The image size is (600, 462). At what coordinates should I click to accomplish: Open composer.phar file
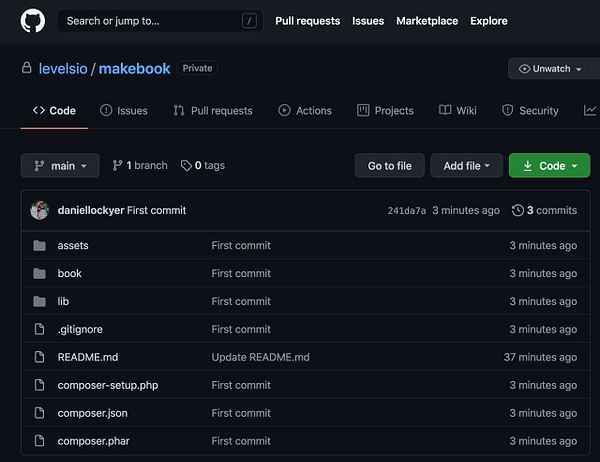(x=94, y=441)
